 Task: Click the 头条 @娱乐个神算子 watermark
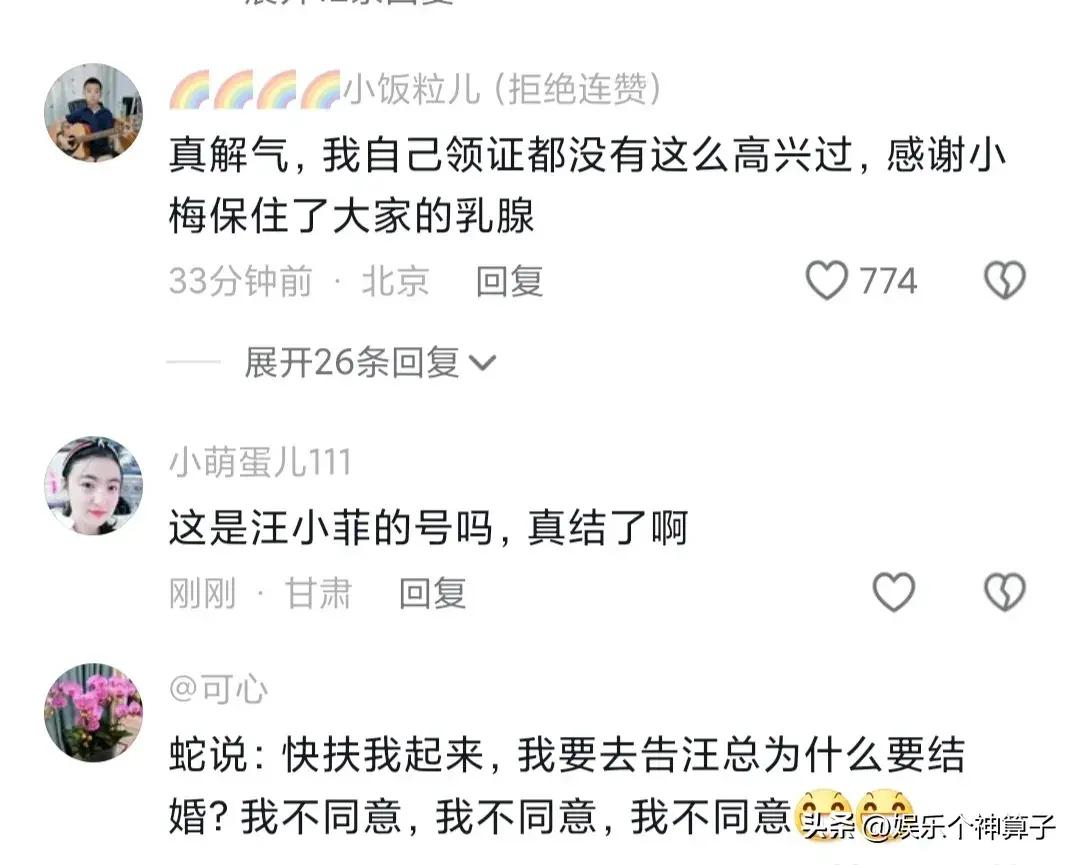click(x=929, y=826)
